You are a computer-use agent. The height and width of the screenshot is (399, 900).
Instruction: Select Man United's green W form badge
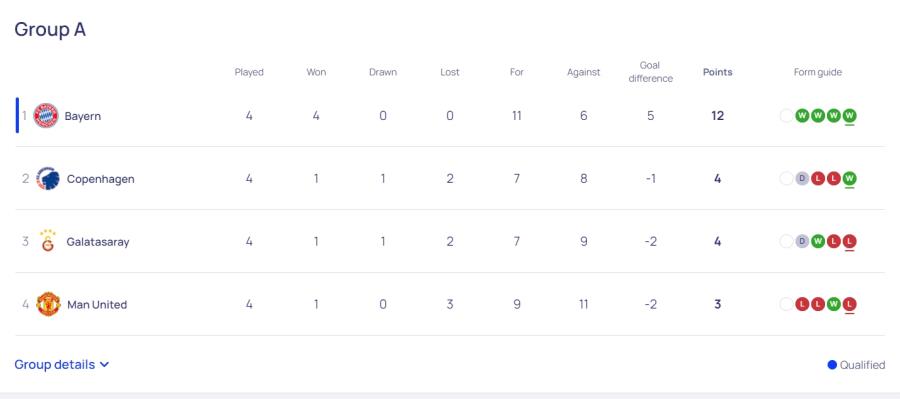[833, 304]
